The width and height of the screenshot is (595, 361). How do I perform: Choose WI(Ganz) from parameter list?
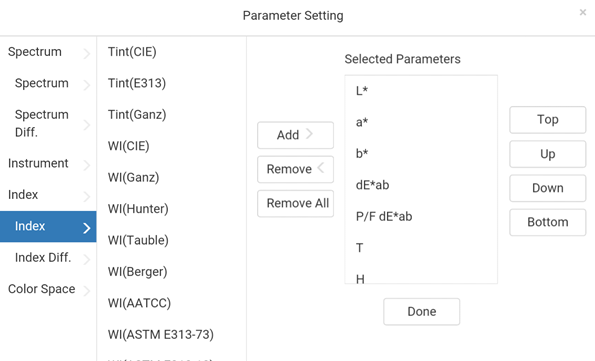point(134,177)
